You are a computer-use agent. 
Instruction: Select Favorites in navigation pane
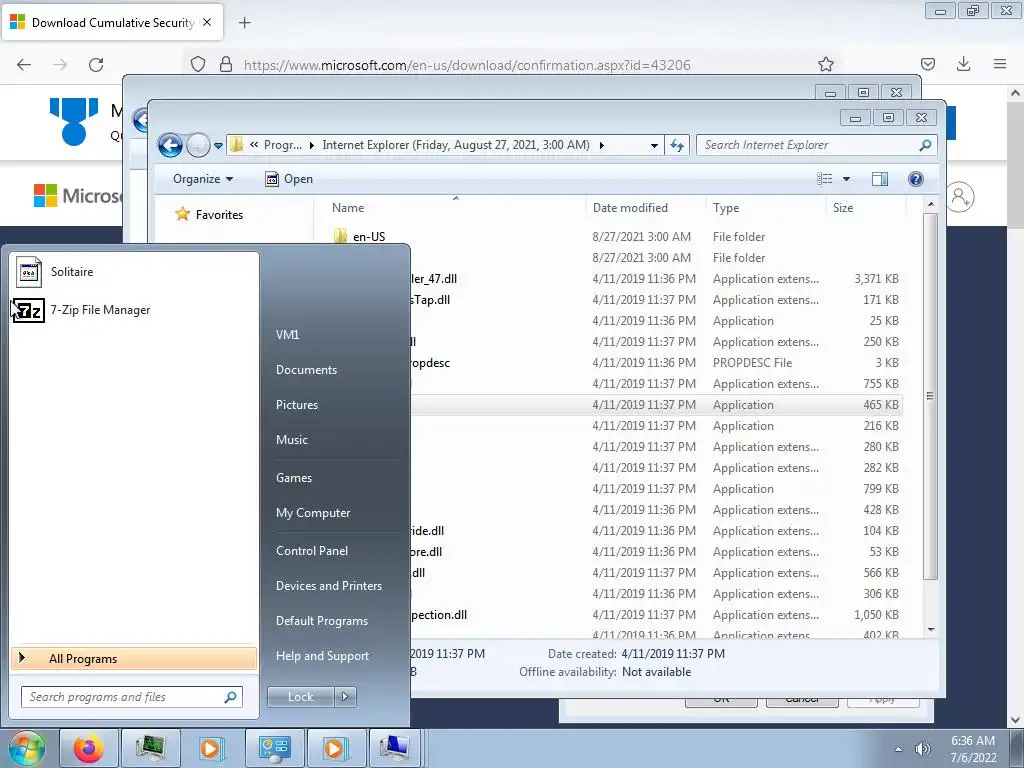[x=219, y=215]
